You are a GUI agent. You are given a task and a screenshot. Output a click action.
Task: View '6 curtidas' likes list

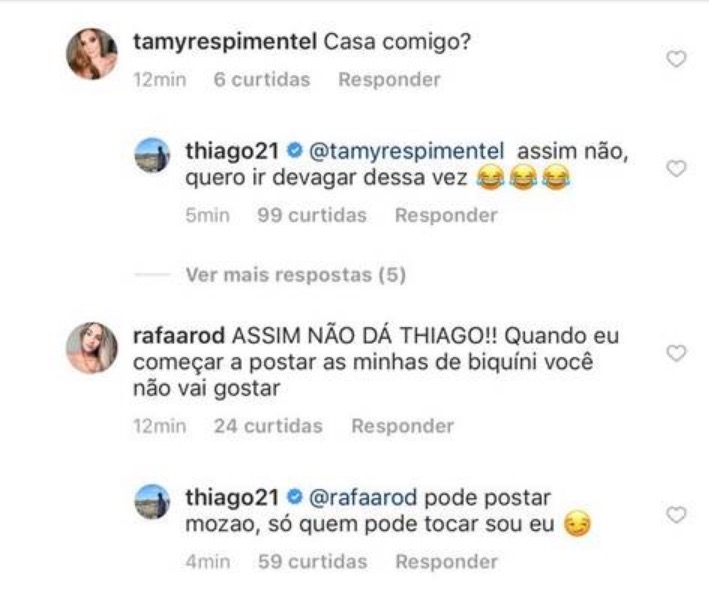(262, 80)
